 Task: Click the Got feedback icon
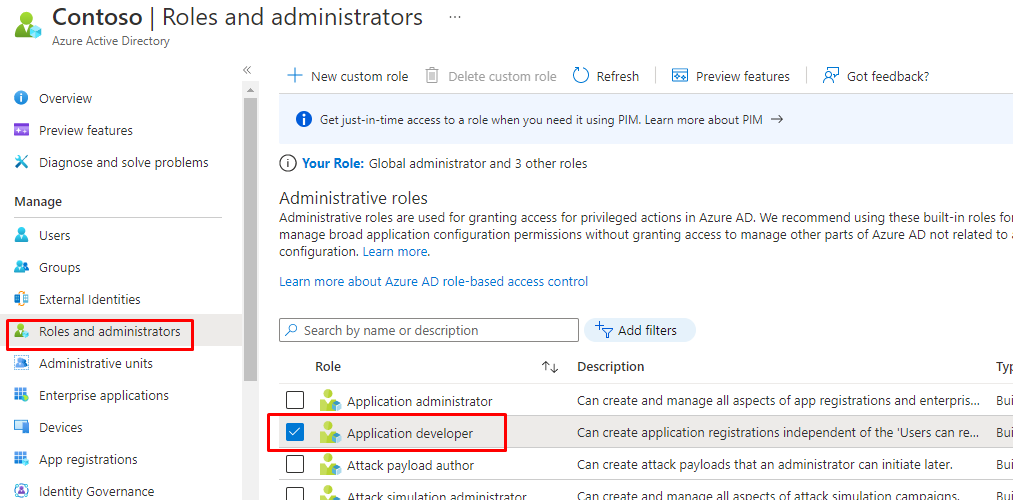(x=830, y=76)
